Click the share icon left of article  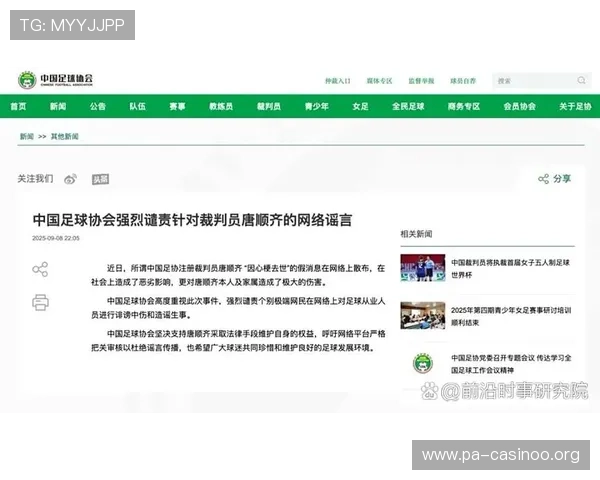coord(40,269)
